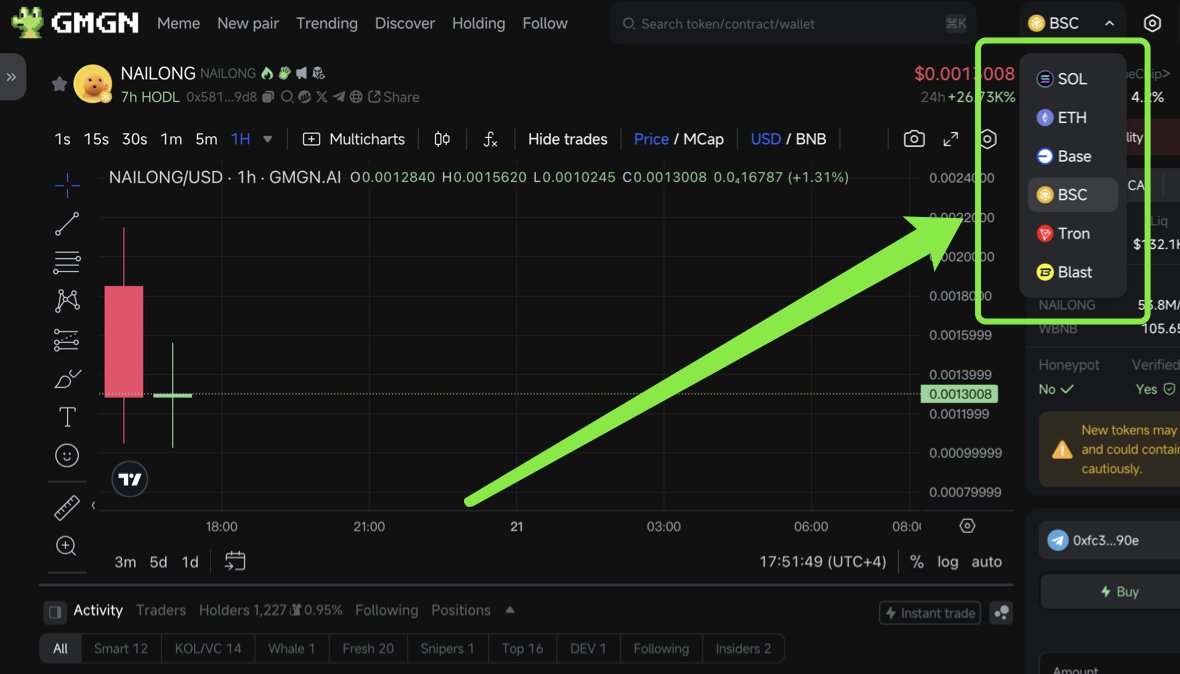Viewport: 1180px width, 674px height.
Task: Open the Meme menu
Action: [x=178, y=23]
